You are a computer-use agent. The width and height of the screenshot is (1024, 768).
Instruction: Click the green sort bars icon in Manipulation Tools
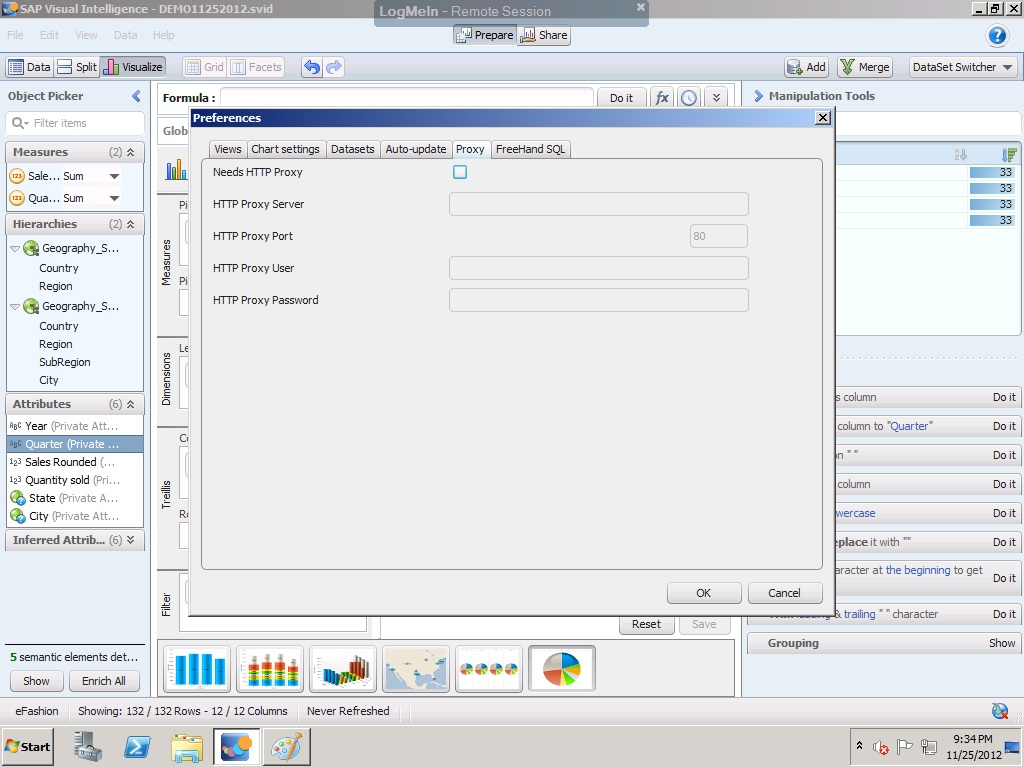tap(1009, 155)
